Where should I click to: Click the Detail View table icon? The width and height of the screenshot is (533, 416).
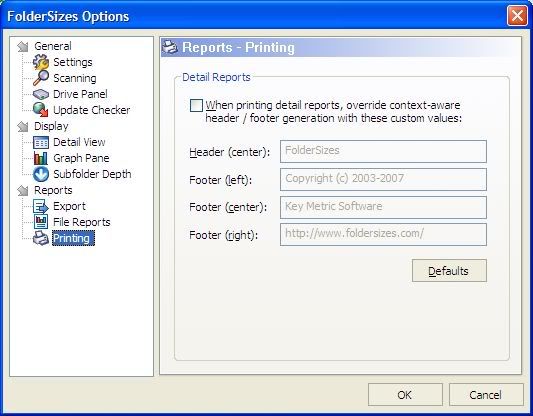pos(41,142)
